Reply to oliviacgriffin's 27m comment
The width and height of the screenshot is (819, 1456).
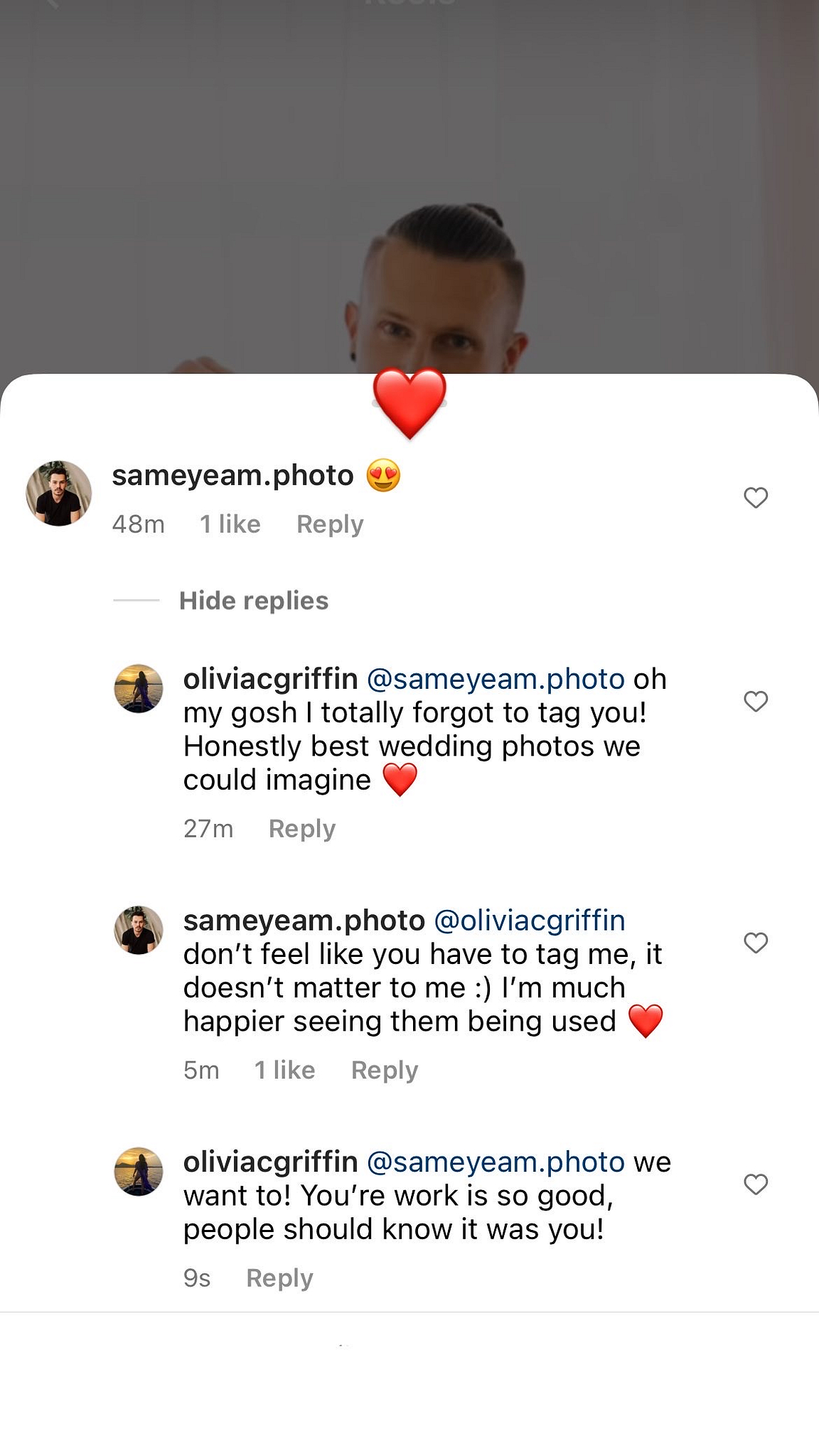(302, 829)
